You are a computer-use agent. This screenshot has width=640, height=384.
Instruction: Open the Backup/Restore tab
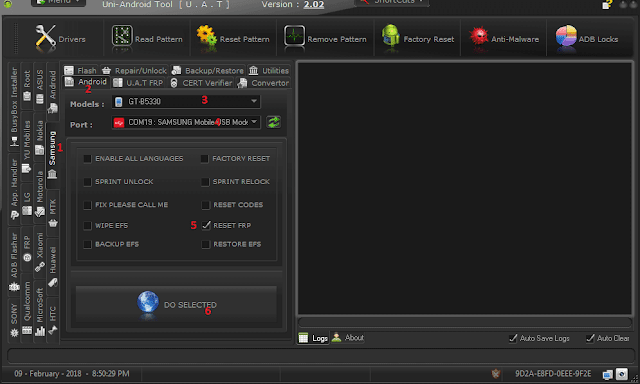point(207,70)
